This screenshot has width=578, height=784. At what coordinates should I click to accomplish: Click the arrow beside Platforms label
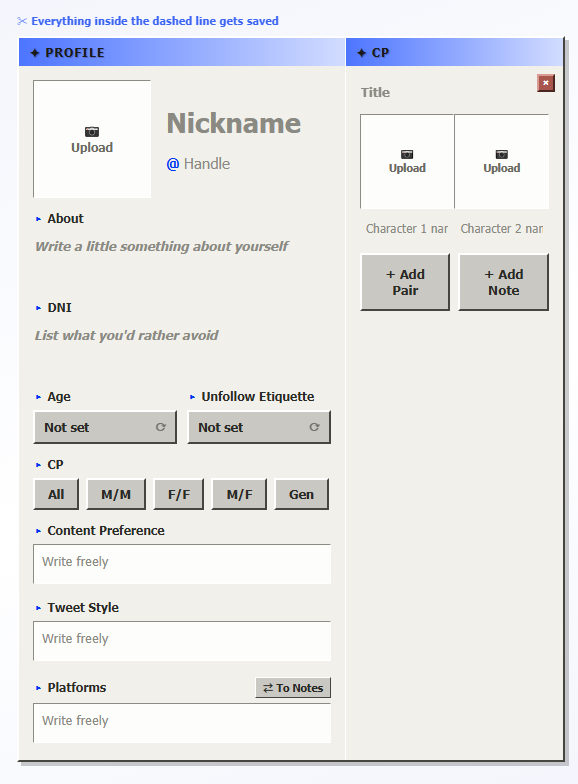(38, 688)
